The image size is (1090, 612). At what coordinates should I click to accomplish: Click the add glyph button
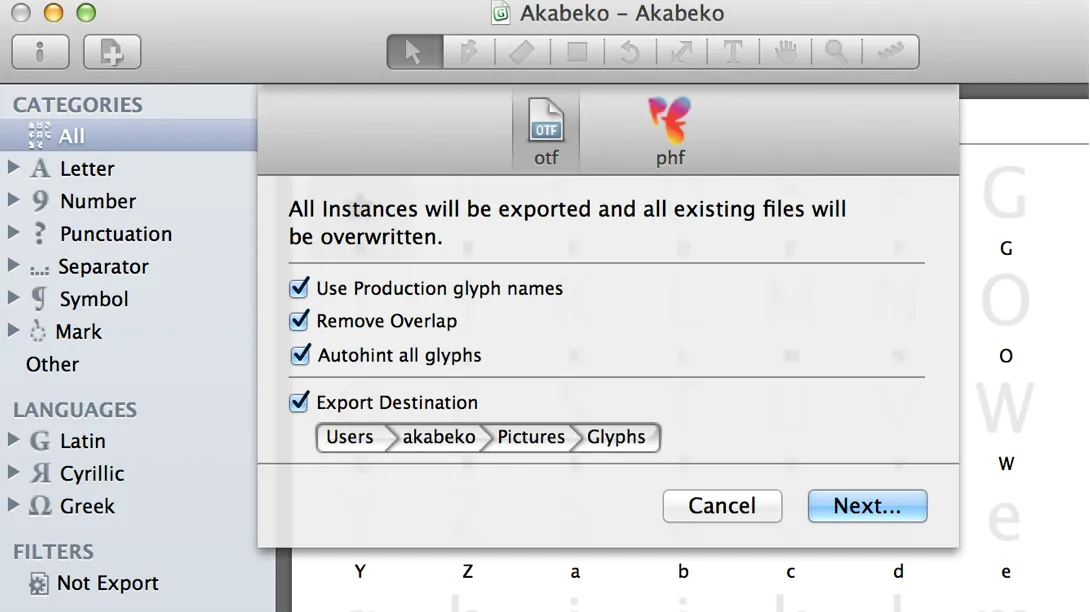click(112, 52)
